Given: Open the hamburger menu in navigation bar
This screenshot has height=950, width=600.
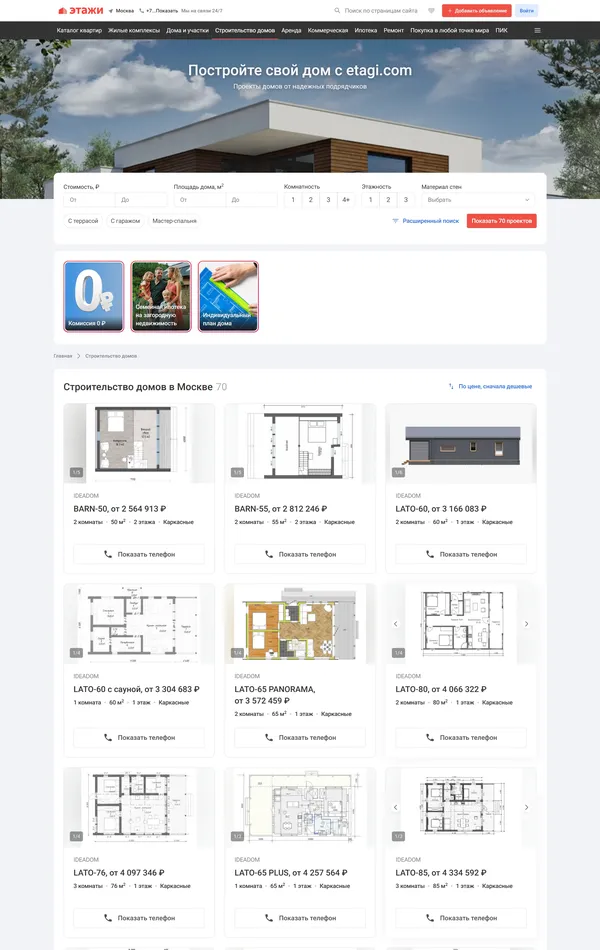Looking at the screenshot, I should (x=537, y=31).
